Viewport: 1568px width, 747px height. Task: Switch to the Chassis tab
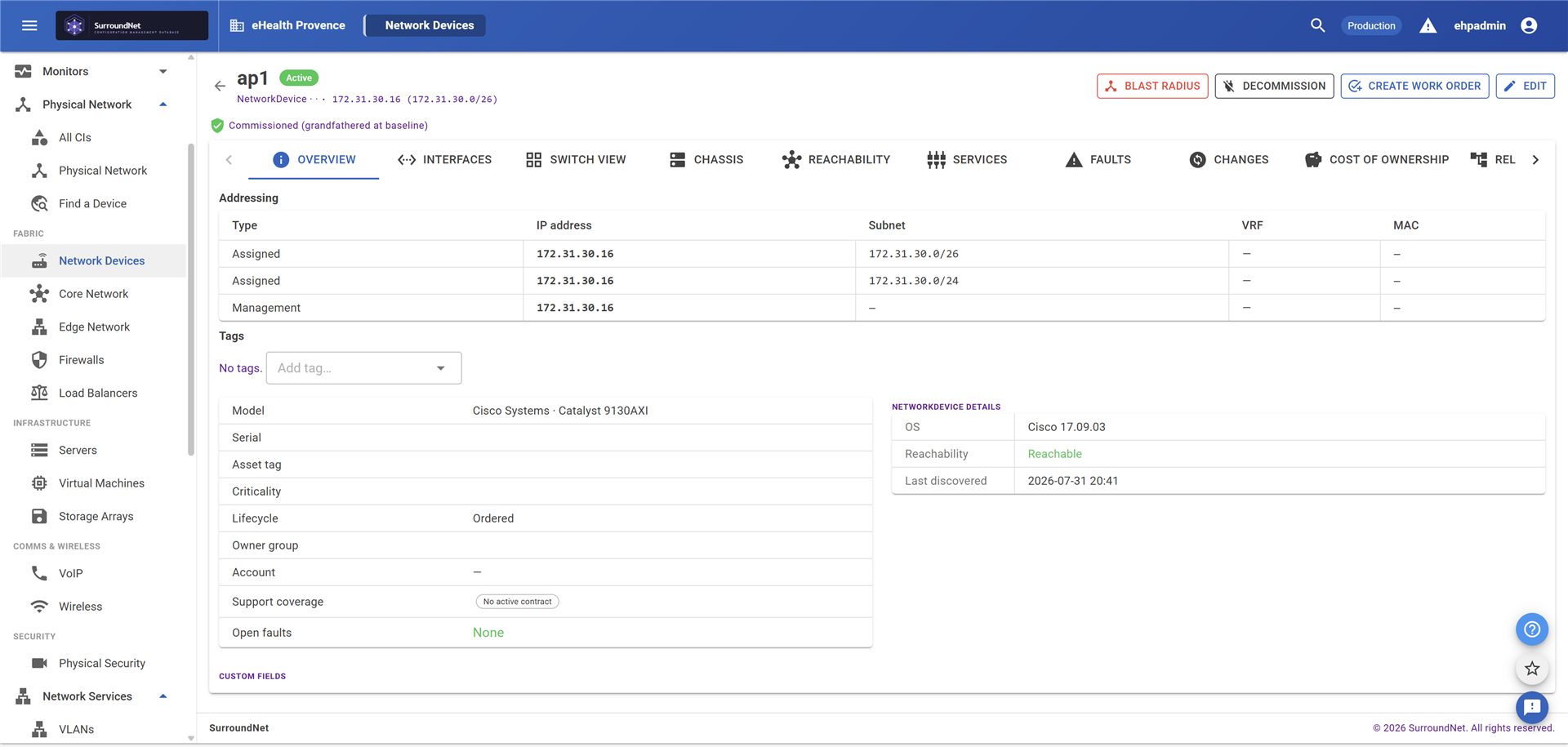pyautogui.click(x=706, y=160)
